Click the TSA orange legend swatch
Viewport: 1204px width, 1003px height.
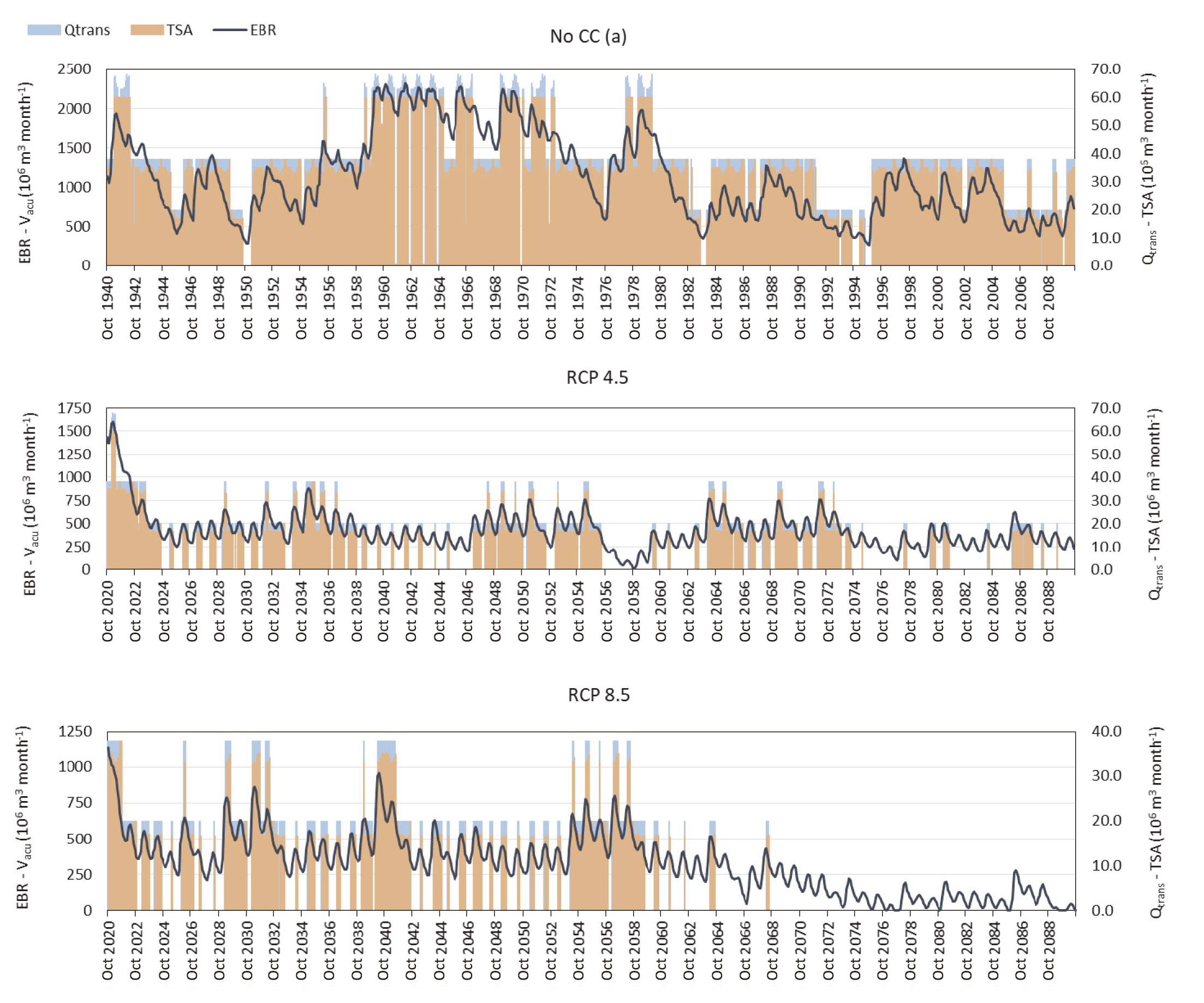point(147,30)
